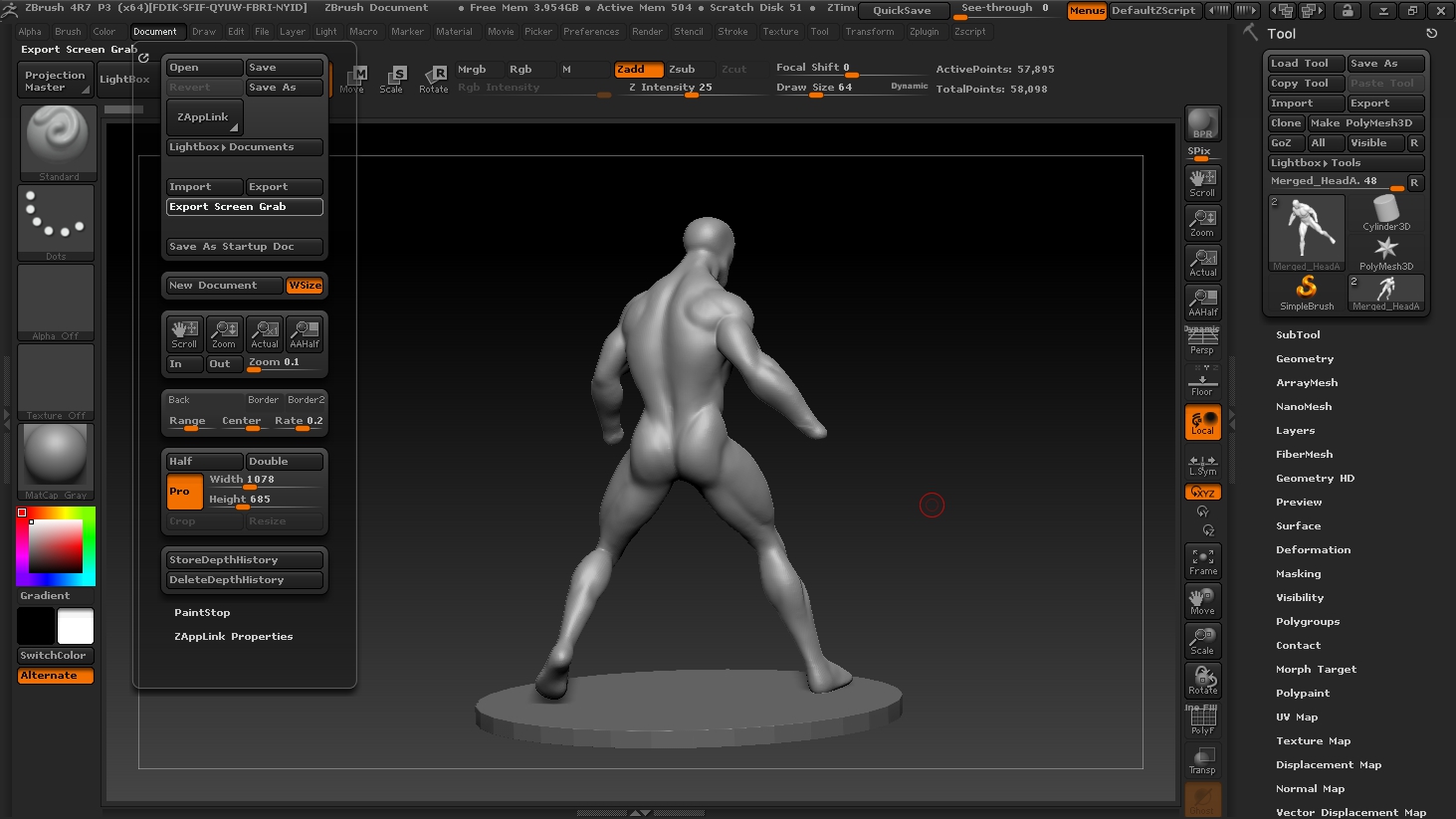Select the Merged_HeadA tool thumbnail
The width and height of the screenshot is (1456, 819).
tap(1306, 233)
